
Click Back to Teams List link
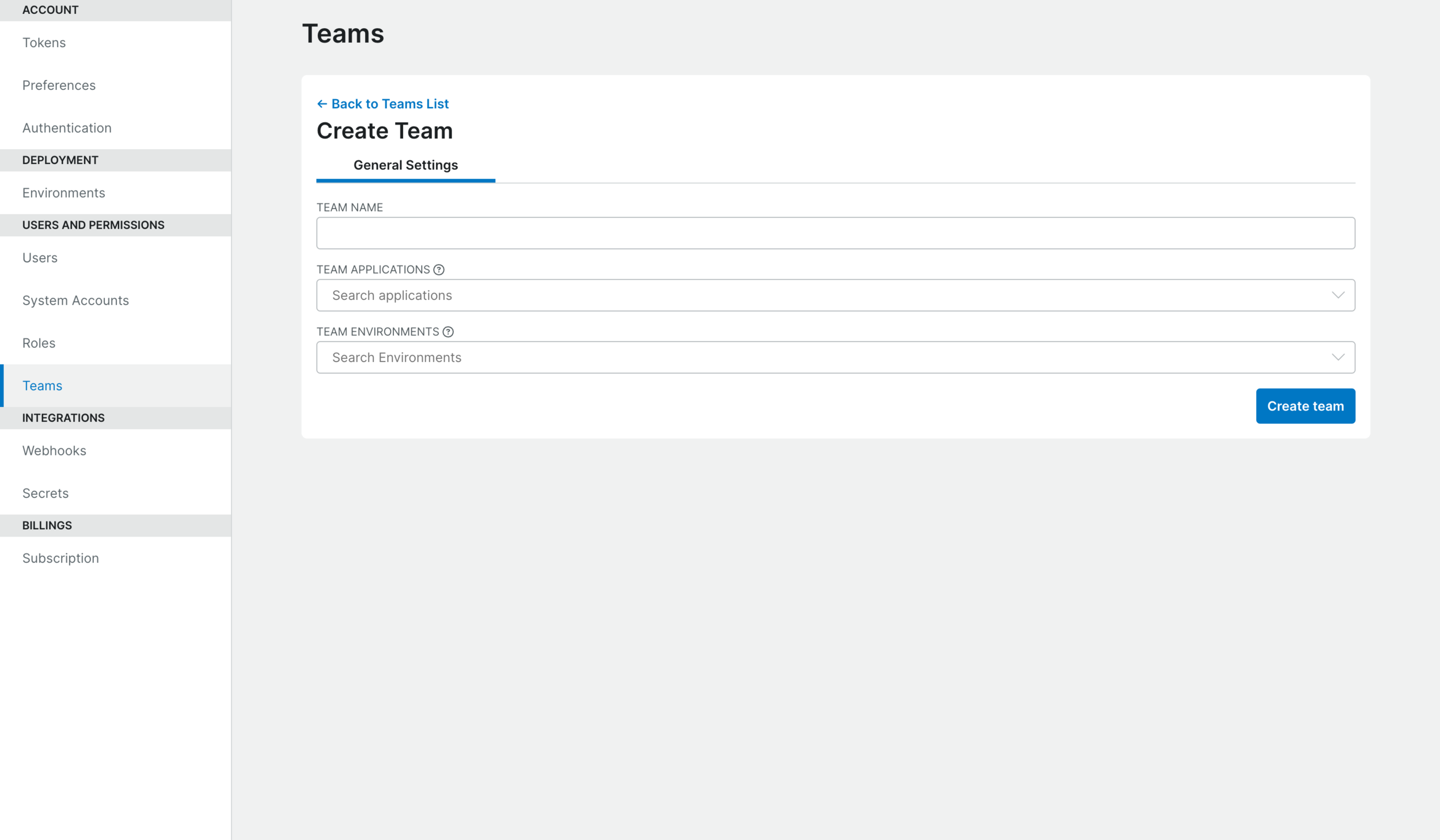pos(383,103)
